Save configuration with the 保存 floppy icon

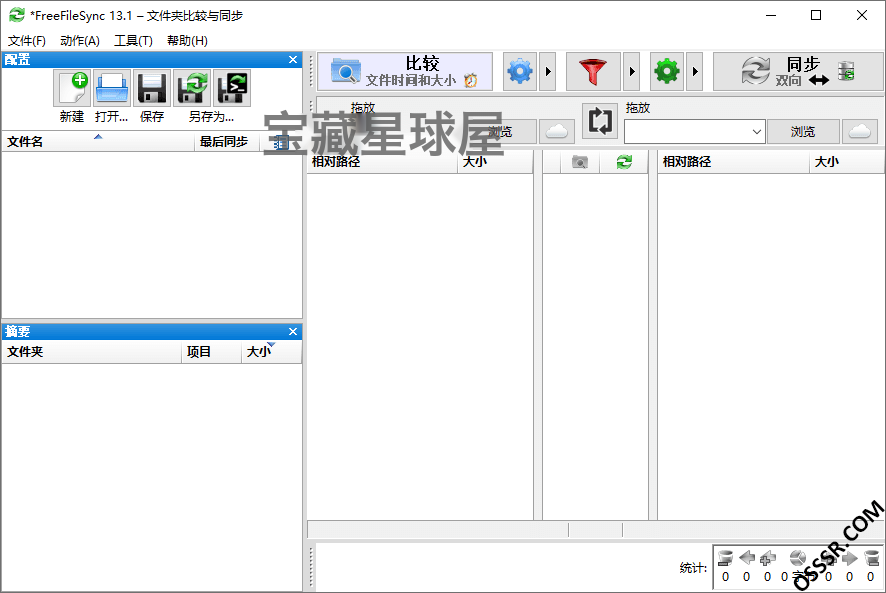152,88
